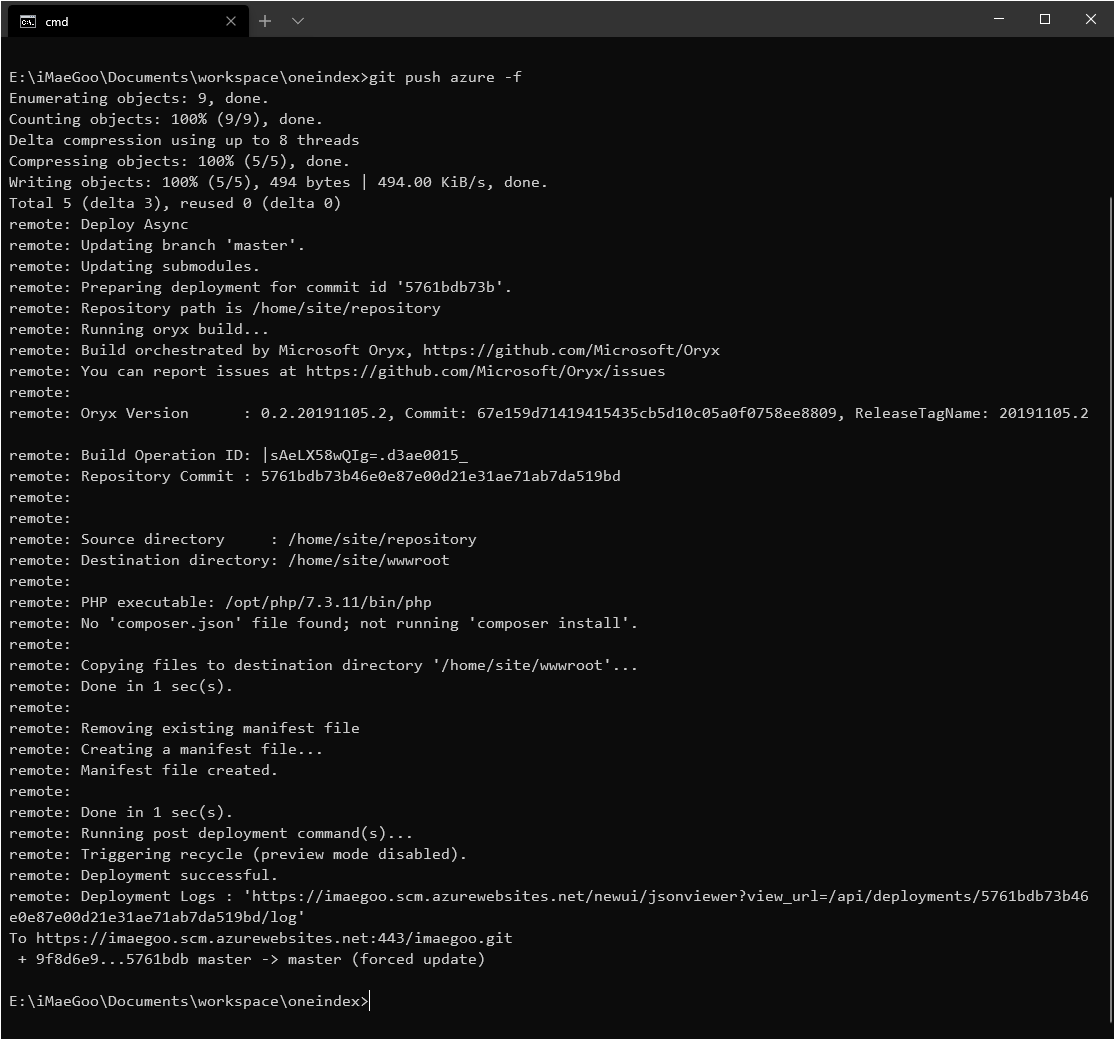Screen dimensions: 1115x1040
Task: Open a new tab with the plus button
Action: (x=265, y=21)
